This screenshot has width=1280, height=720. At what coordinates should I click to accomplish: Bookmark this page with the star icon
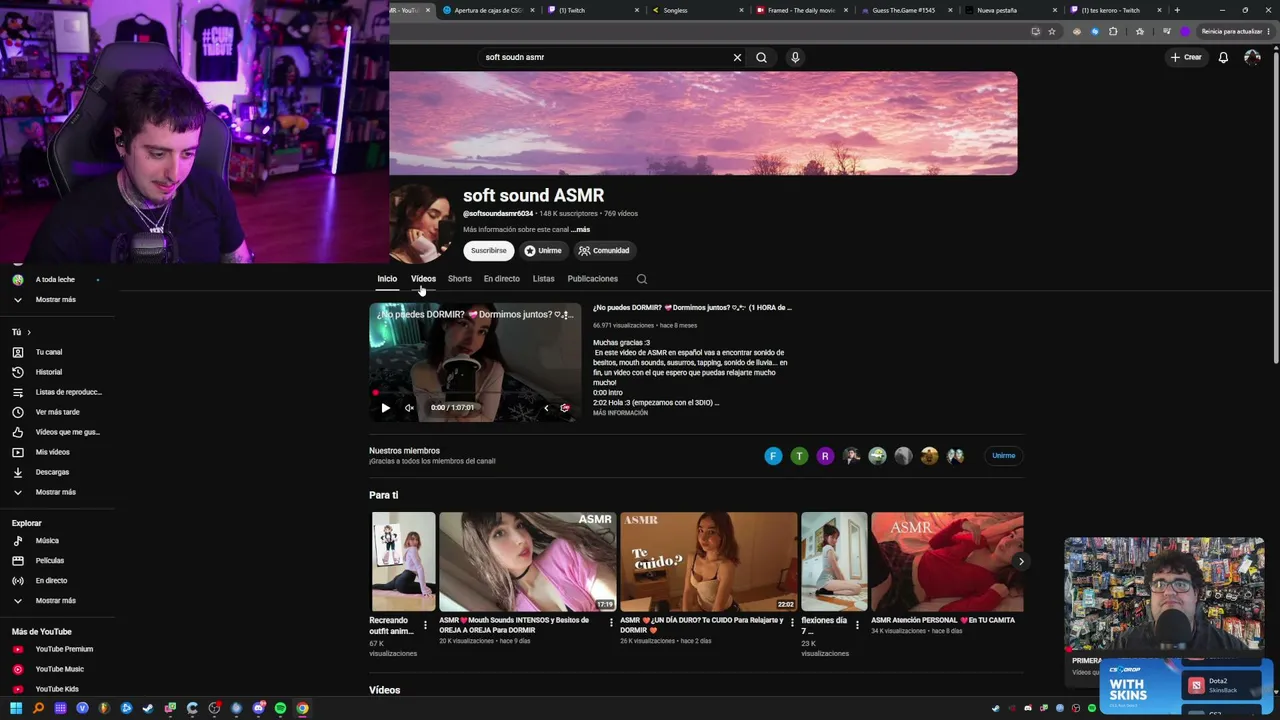tap(1052, 31)
